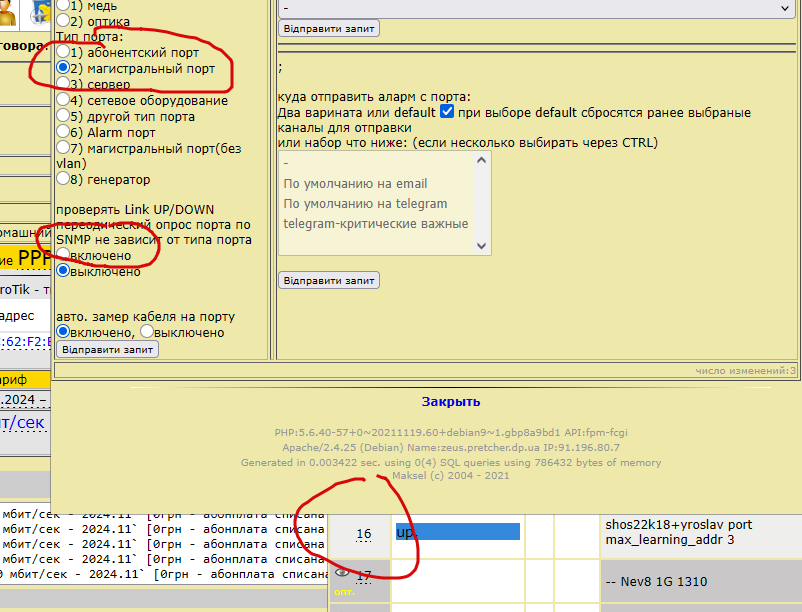Select port type 'другой тип порта'

coord(63,115)
